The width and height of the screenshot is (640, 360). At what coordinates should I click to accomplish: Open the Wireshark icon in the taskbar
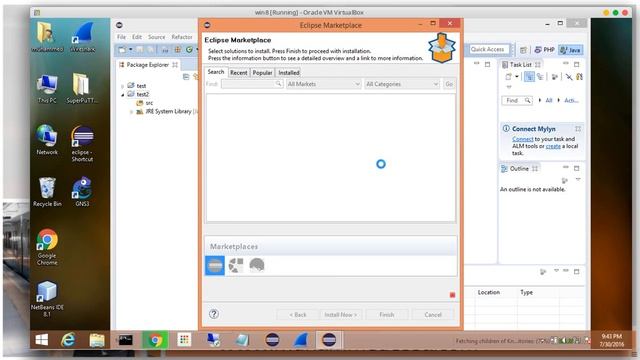[301, 340]
